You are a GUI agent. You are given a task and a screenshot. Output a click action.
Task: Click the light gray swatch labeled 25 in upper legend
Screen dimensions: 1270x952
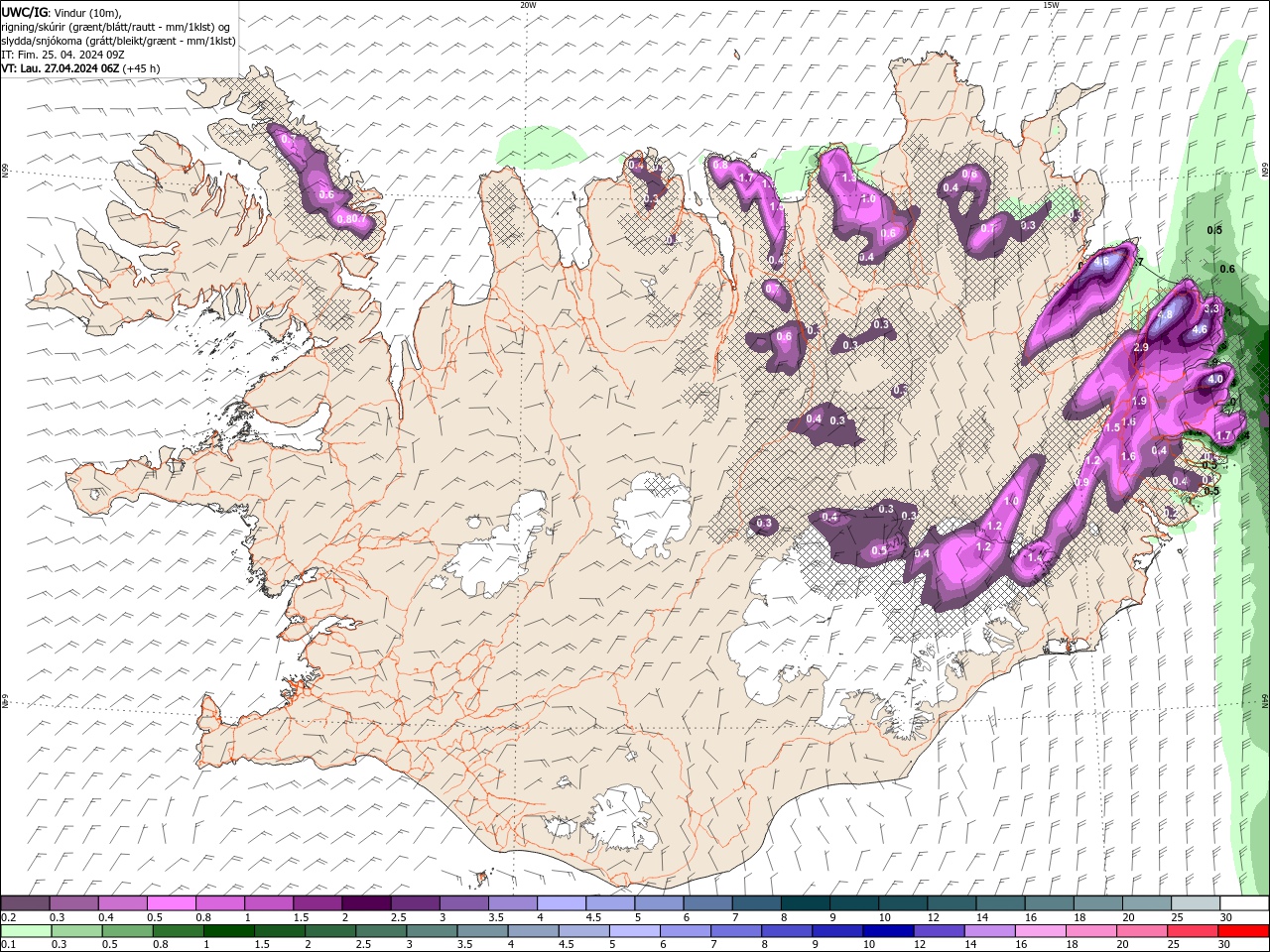[x=1196, y=903]
